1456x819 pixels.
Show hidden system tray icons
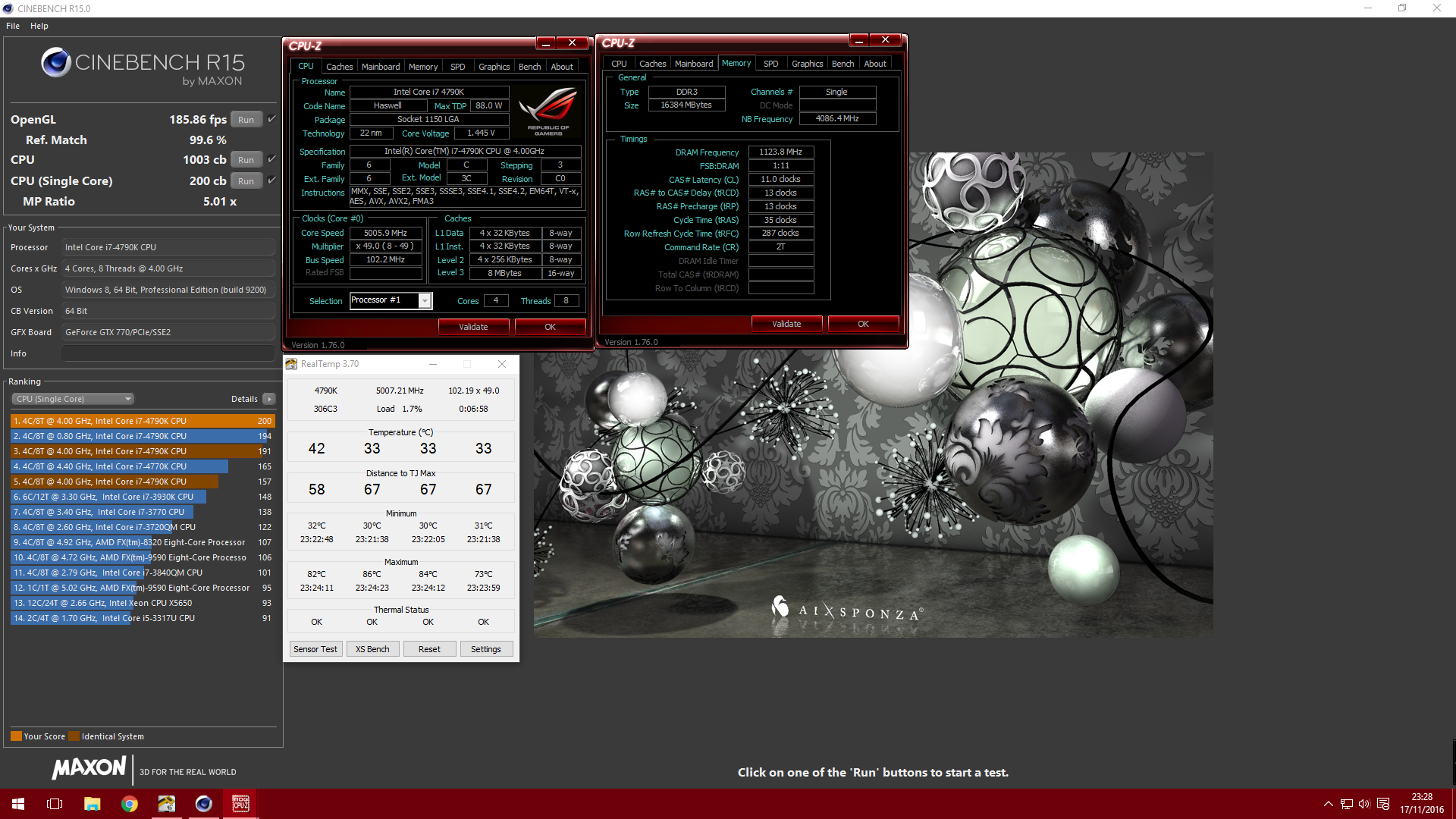click(1328, 804)
